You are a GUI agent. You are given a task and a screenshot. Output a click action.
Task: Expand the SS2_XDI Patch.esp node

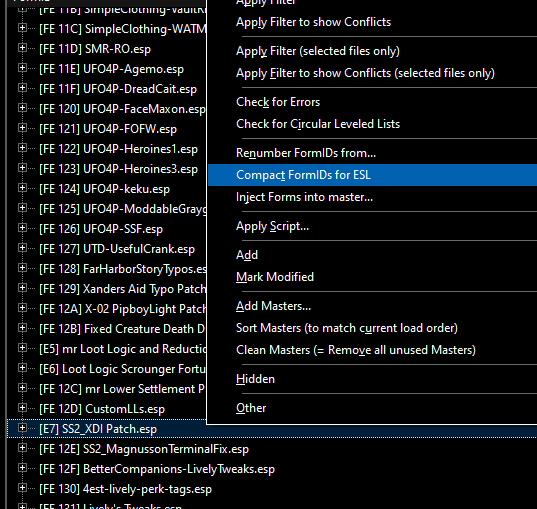coord(22,428)
